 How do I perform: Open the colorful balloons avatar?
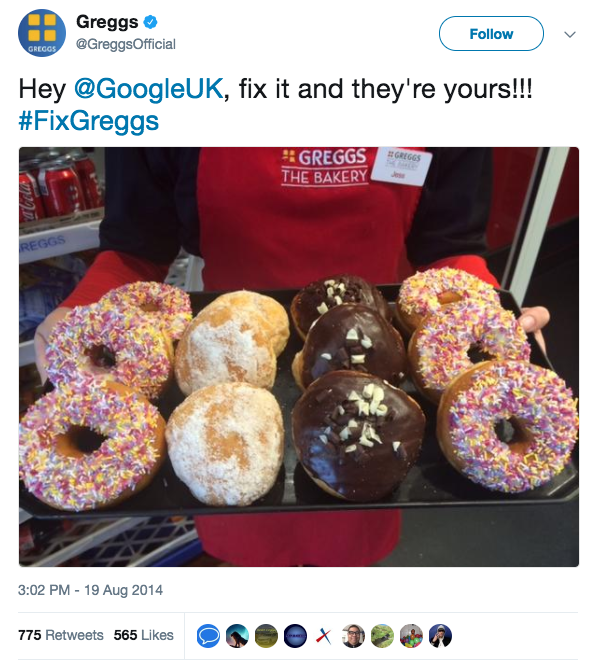click(x=411, y=635)
